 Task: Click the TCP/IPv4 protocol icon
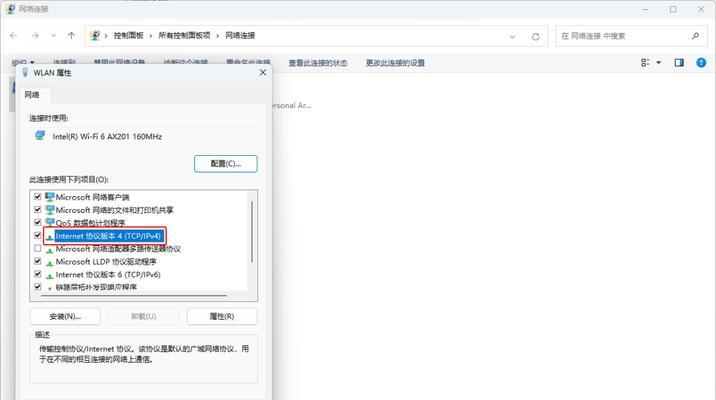(x=49, y=237)
